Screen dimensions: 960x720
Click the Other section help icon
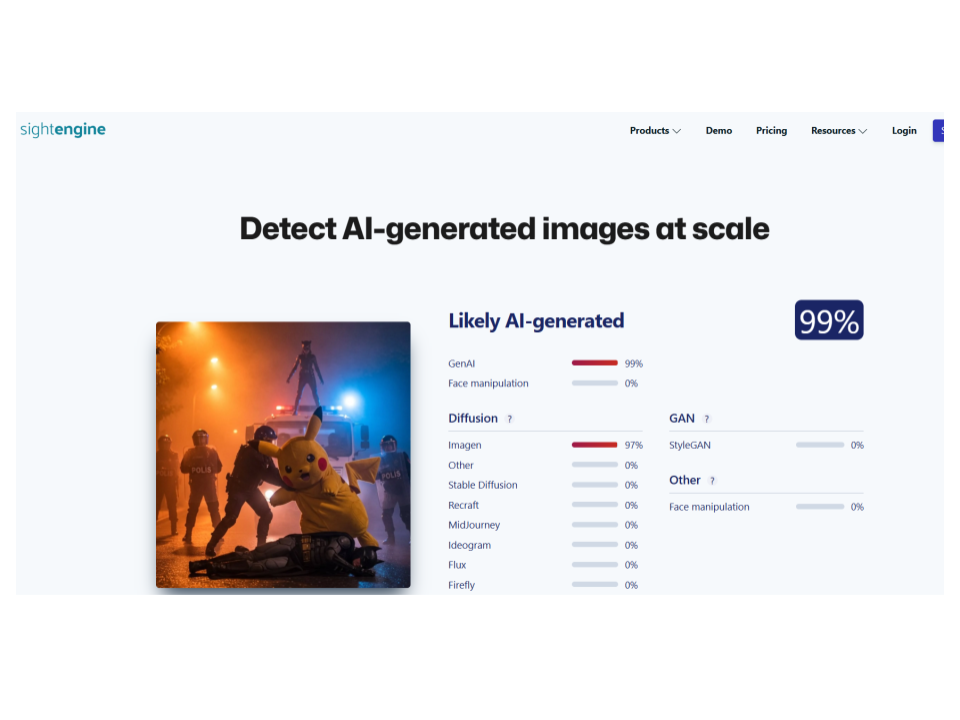712,481
